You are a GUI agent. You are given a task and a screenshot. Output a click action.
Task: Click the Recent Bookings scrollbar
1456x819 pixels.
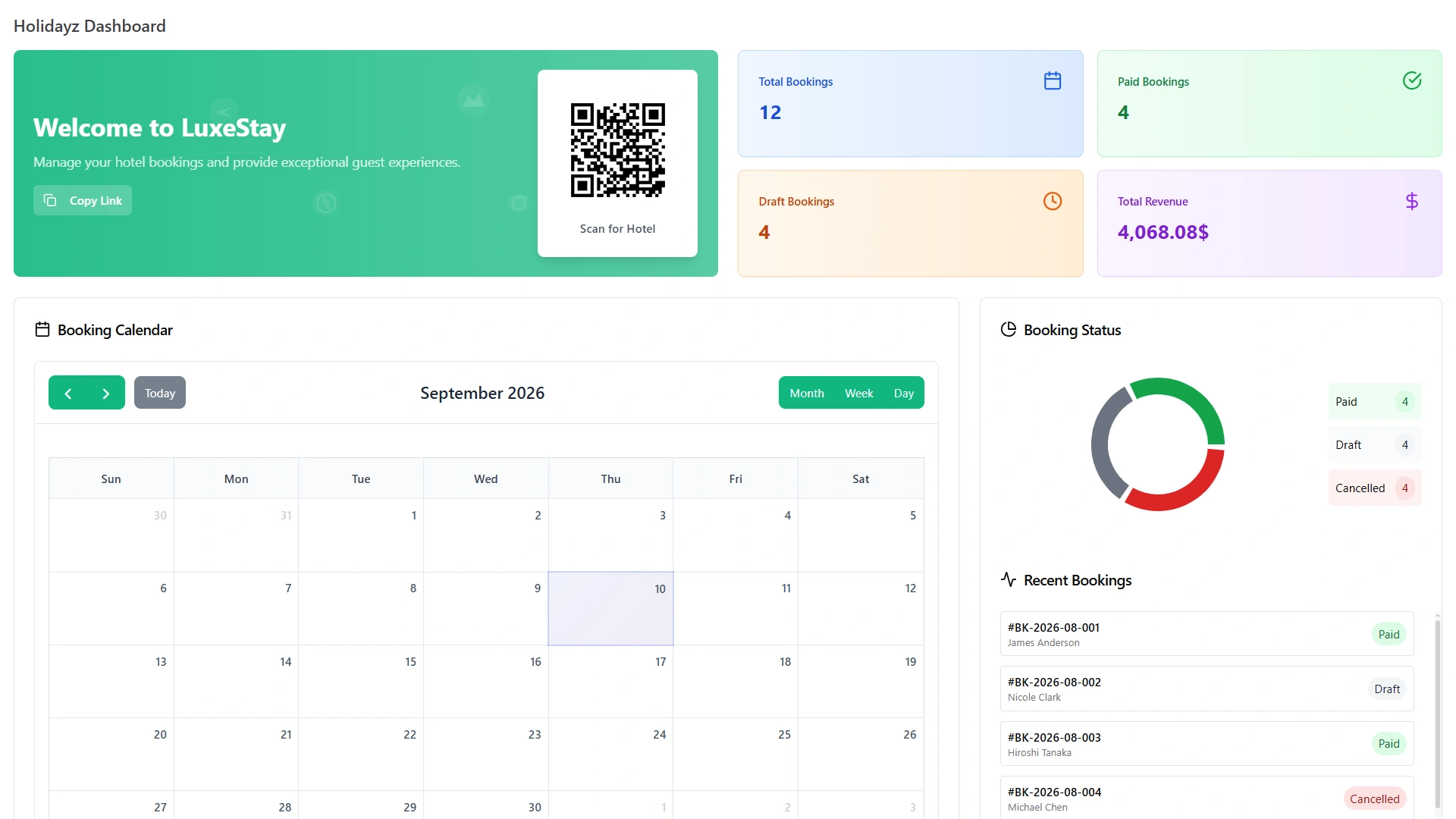click(1437, 713)
